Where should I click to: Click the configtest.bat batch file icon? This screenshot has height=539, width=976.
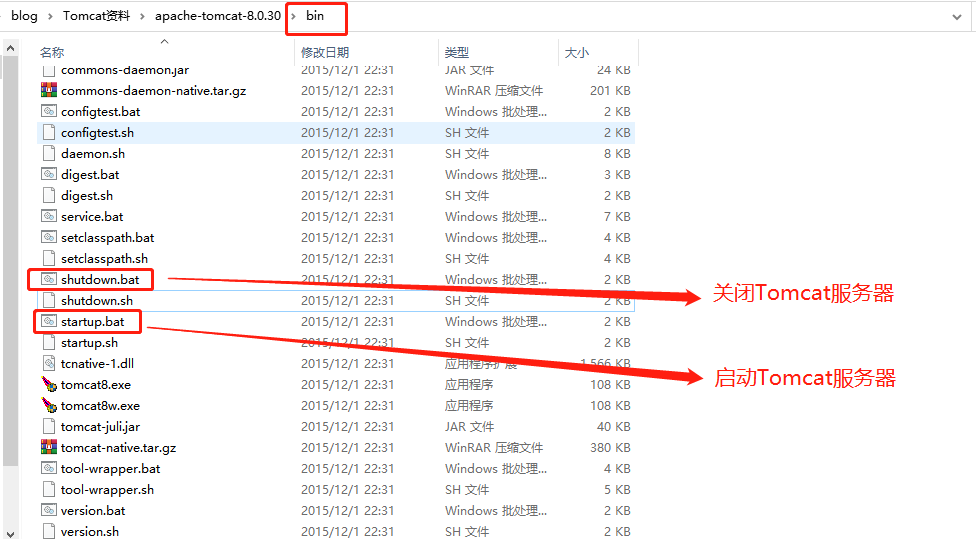[x=49, y=111]
